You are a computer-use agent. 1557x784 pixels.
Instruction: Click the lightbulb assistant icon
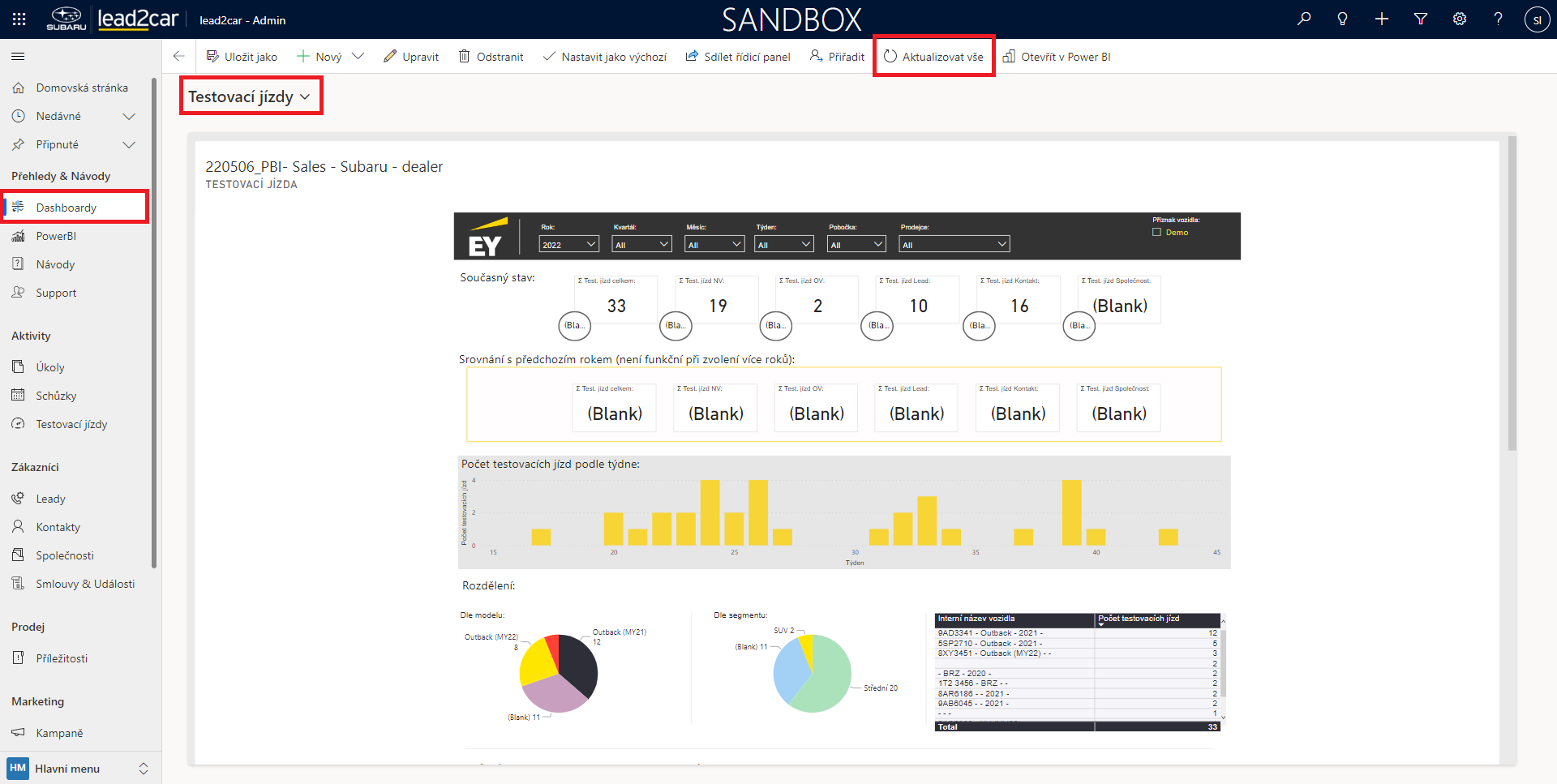(1343, 19)
